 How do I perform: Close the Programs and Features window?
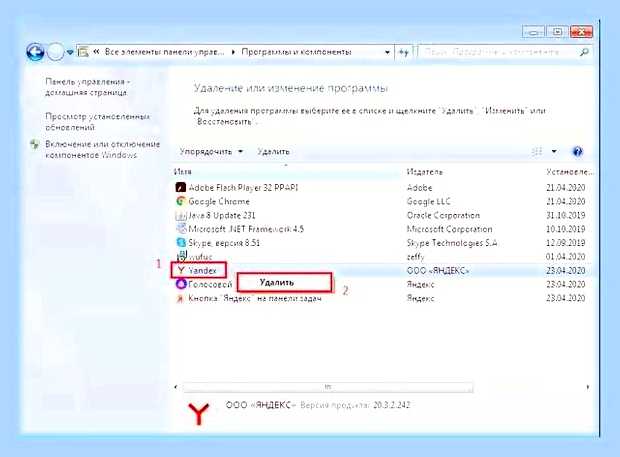click(581, 32)
